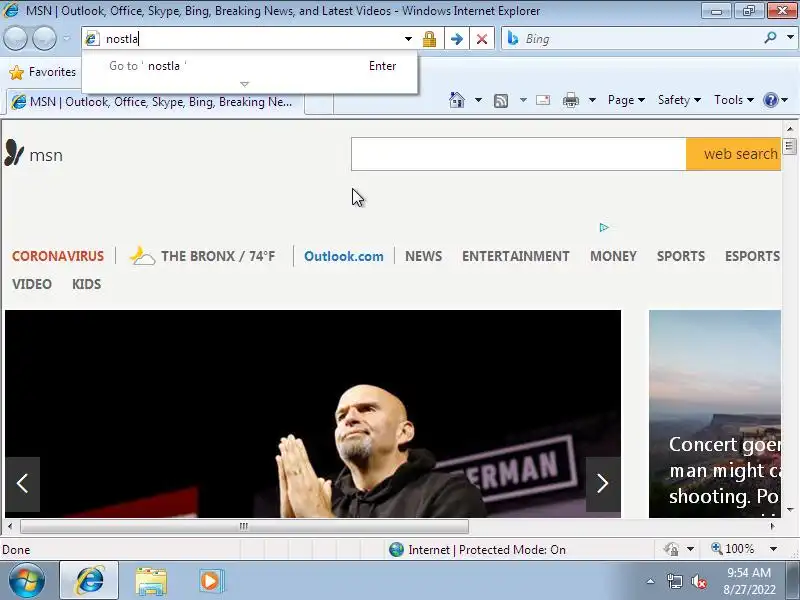Expand autocomplete suggestions with down chevron
The image size is (800, 600).
[244, 84]
